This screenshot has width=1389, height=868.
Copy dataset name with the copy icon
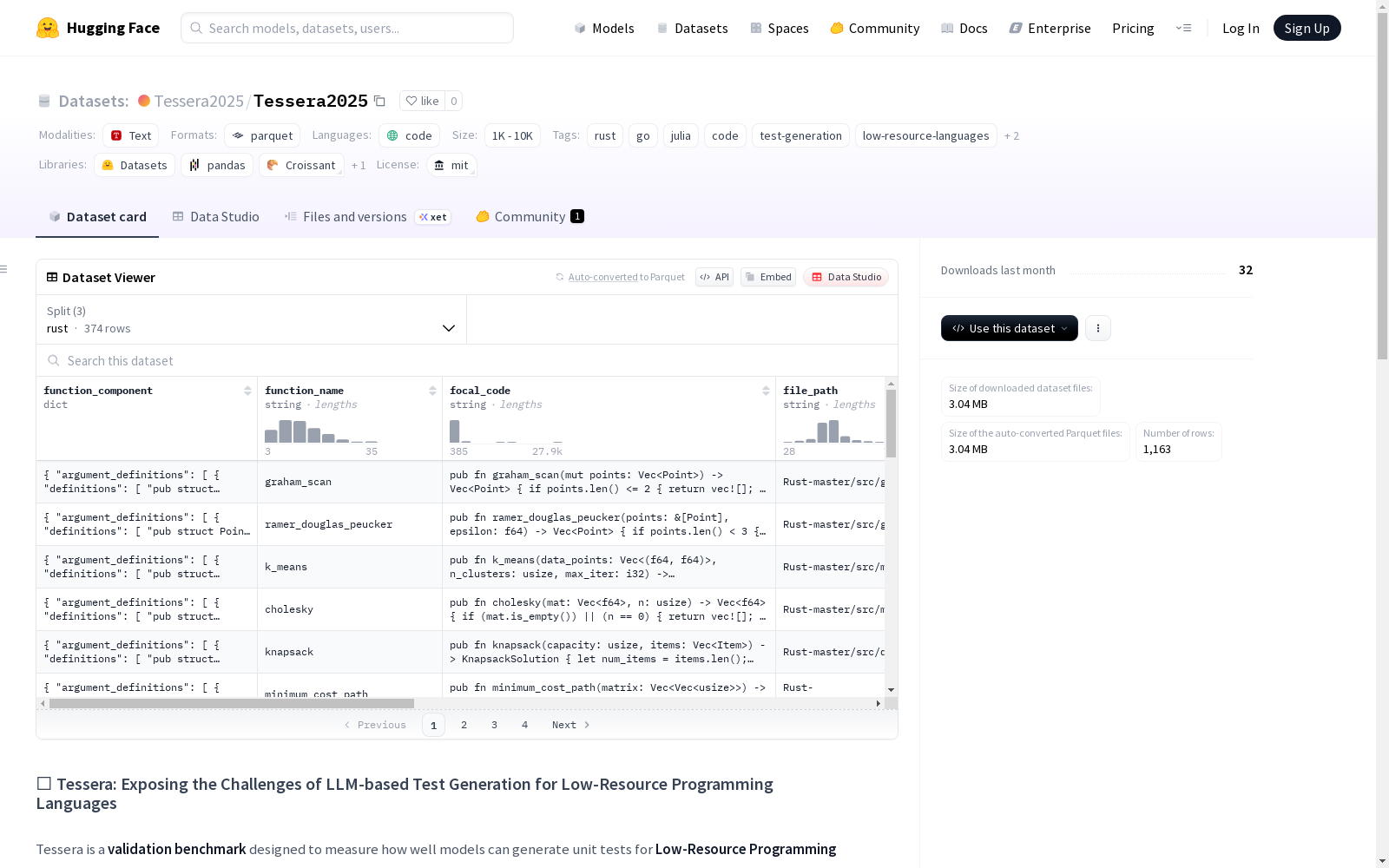pos(379,101)
